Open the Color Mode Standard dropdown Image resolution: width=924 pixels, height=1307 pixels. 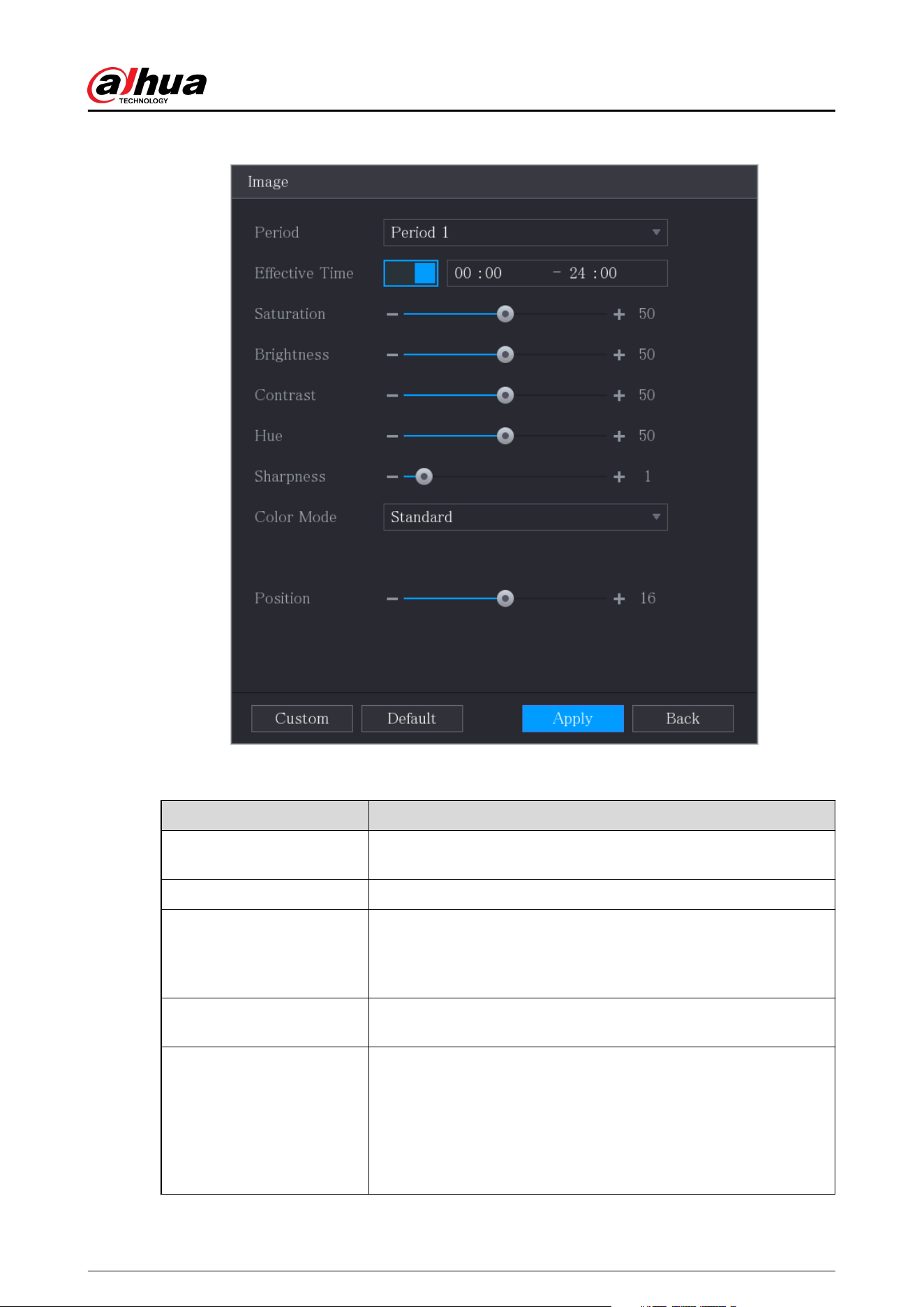click(525, 517)
